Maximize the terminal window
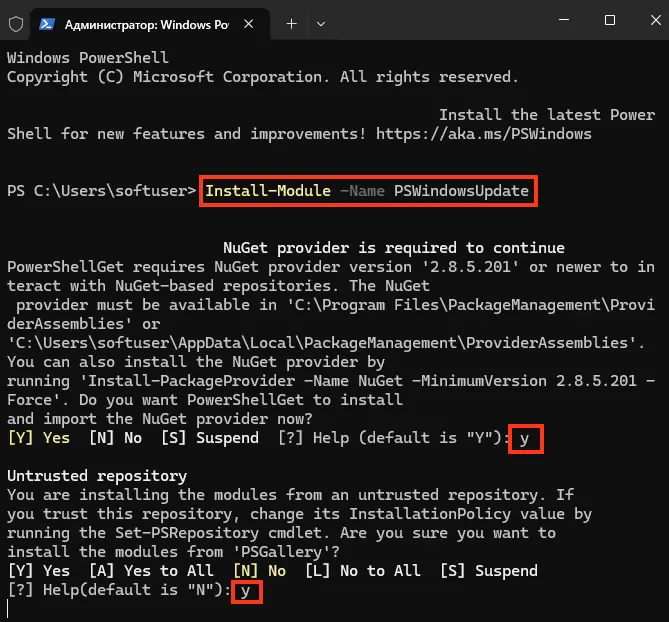669x622 pixels. [x=610, y=20]
